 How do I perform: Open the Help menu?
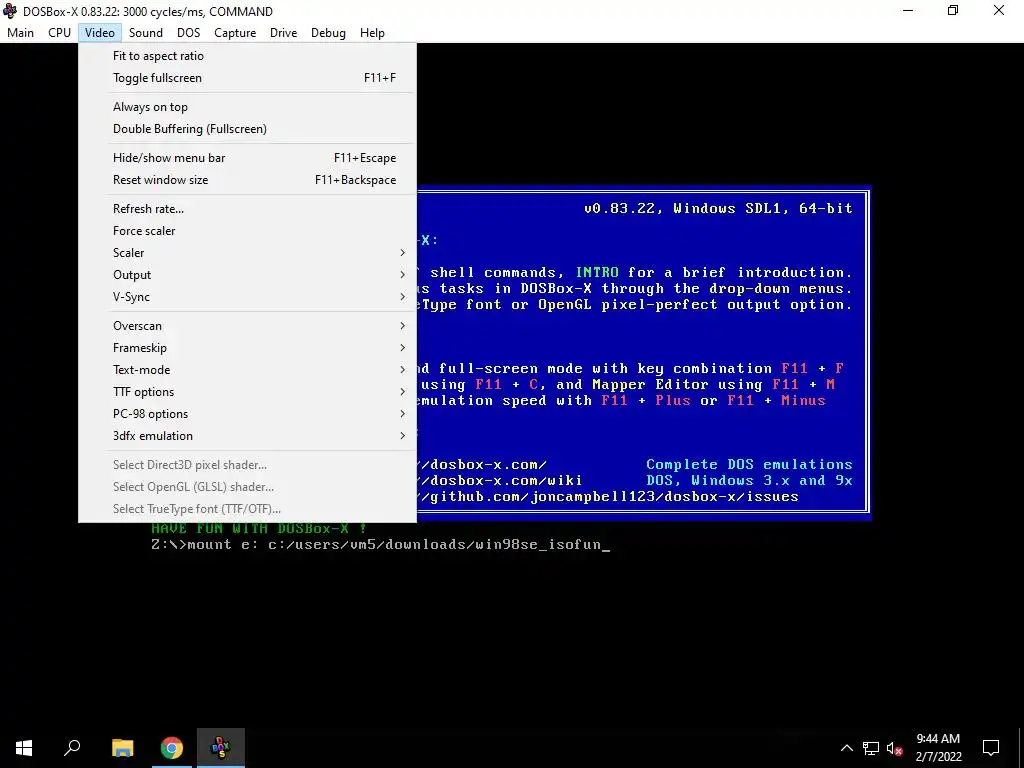coord(372,33)
